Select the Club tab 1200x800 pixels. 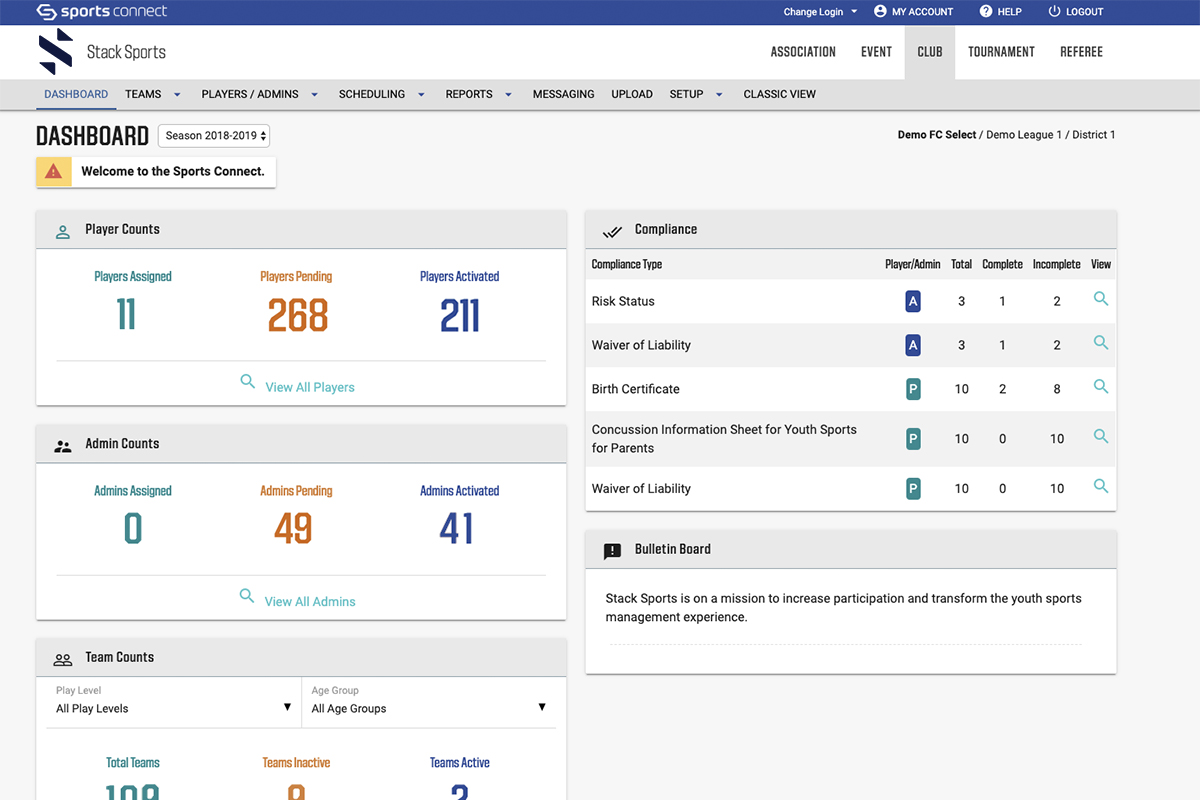pyautogui.click(x=930, y=52)
